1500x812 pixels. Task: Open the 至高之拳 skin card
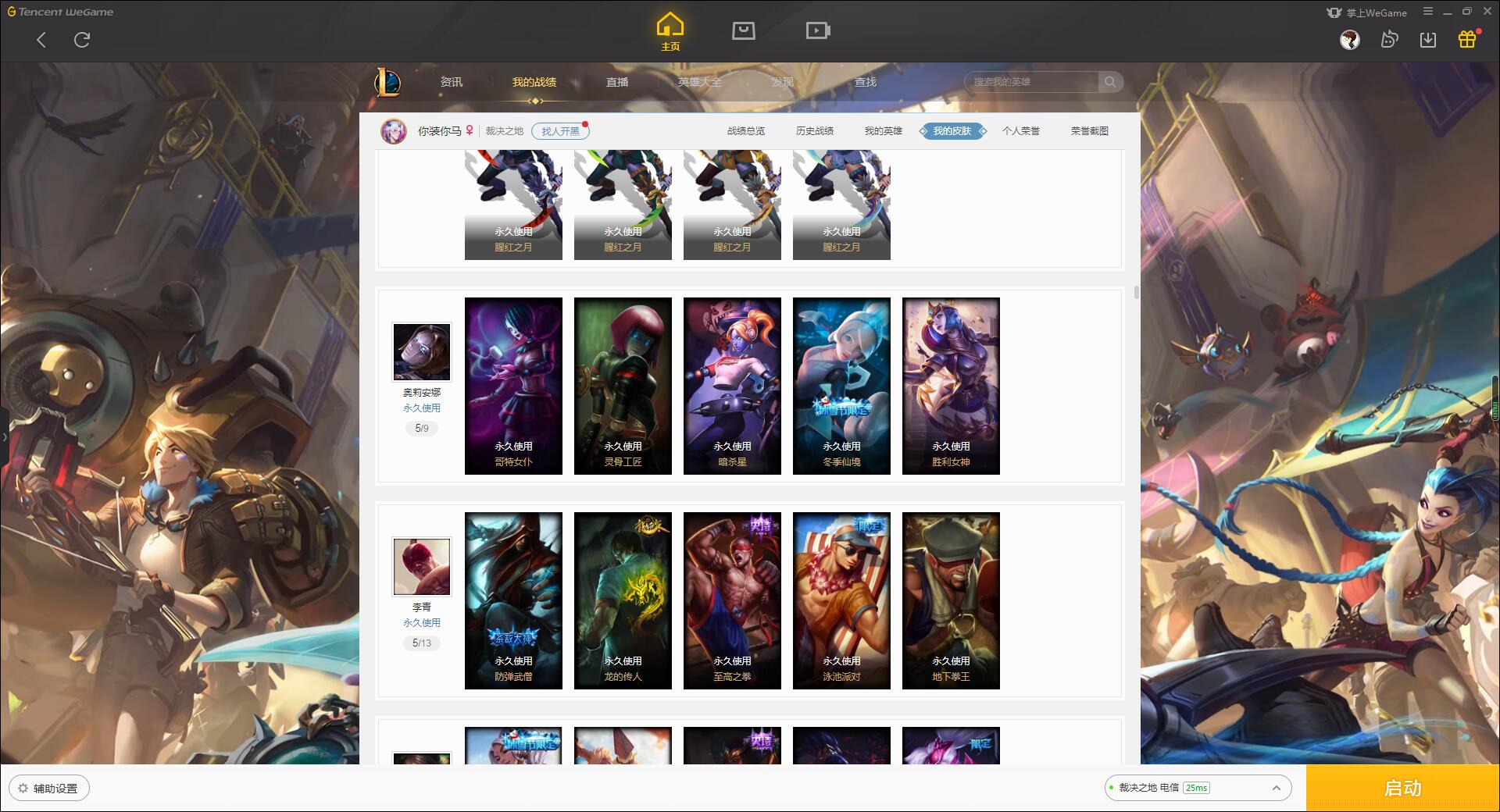pyautogui.click(x=732, y=600)
